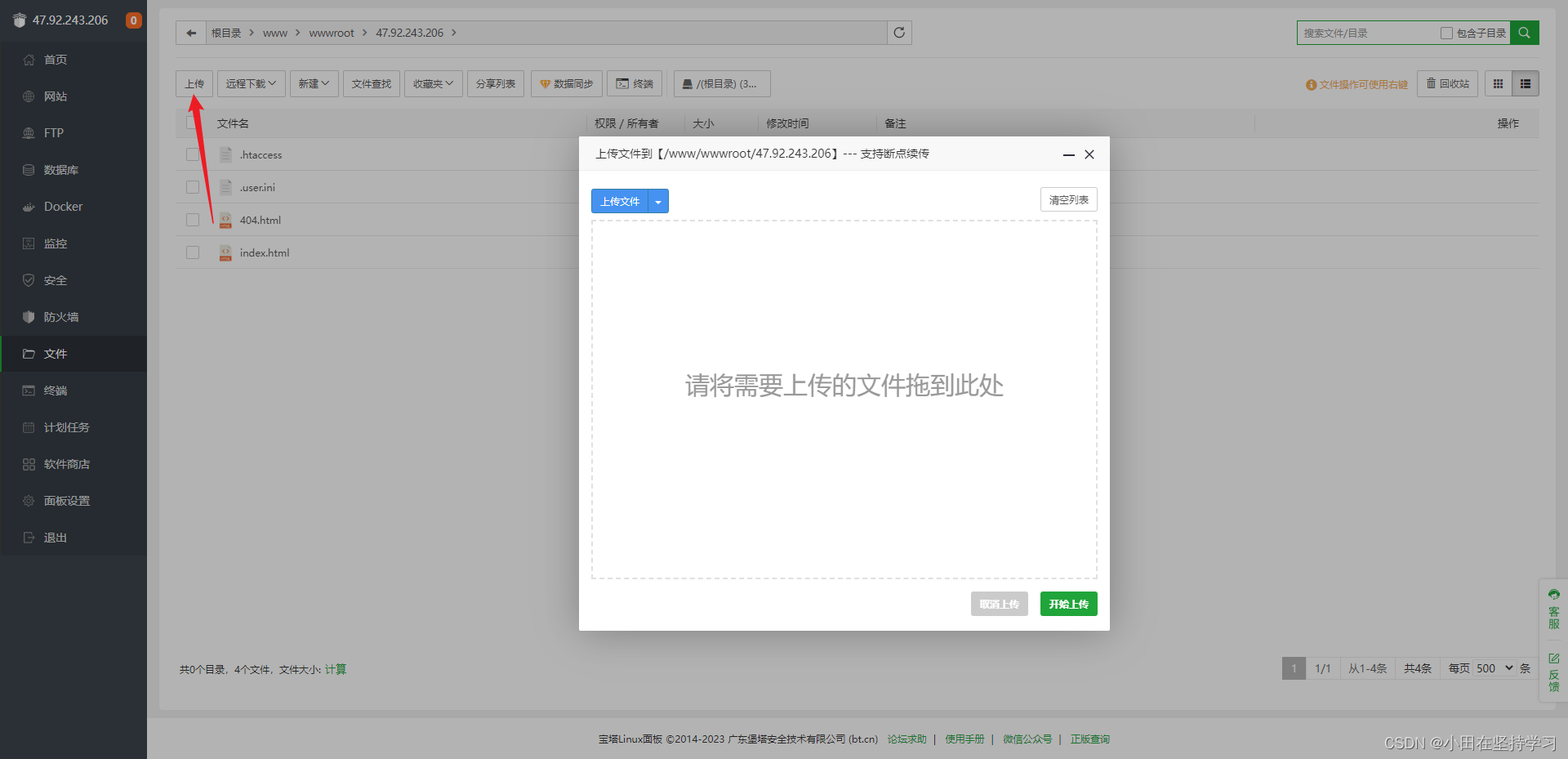Open the 终端 terminal icon in sidebar
The width and height of the screenshot is (1568, 759).
tap(29, 391)
